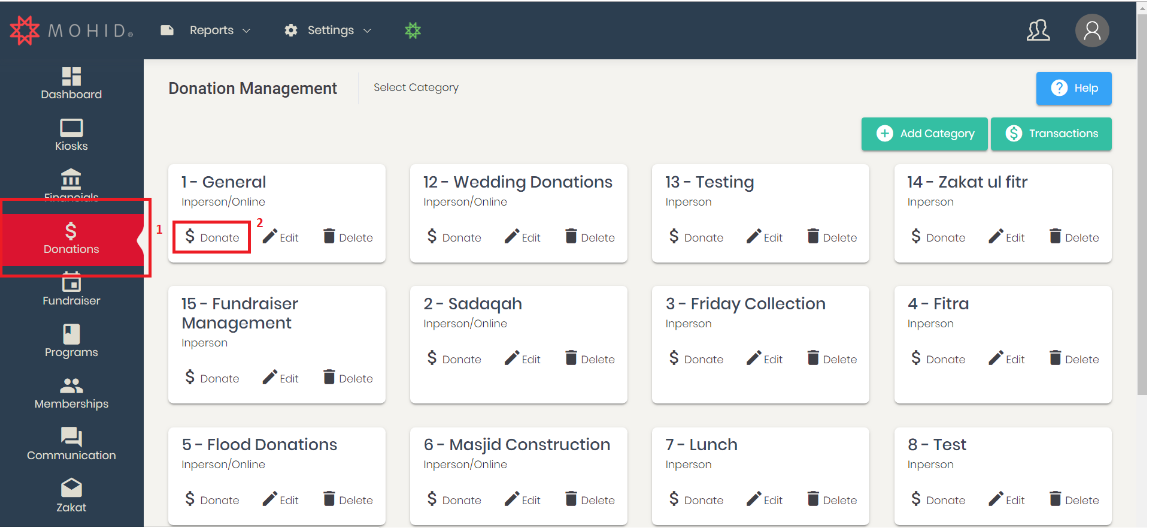Open the Dashboard sidebar icon
The height and width of the screenshot is (530, 1149).
point(71,83)
